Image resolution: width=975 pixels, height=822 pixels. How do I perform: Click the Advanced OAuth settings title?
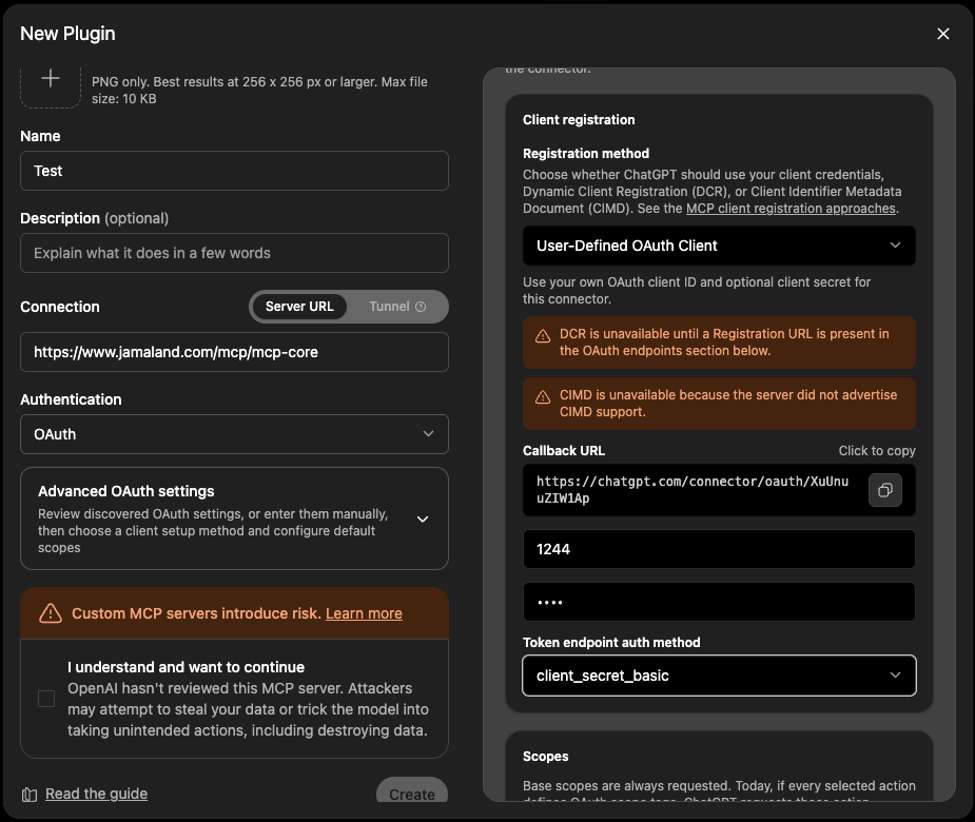coord(126,491)
